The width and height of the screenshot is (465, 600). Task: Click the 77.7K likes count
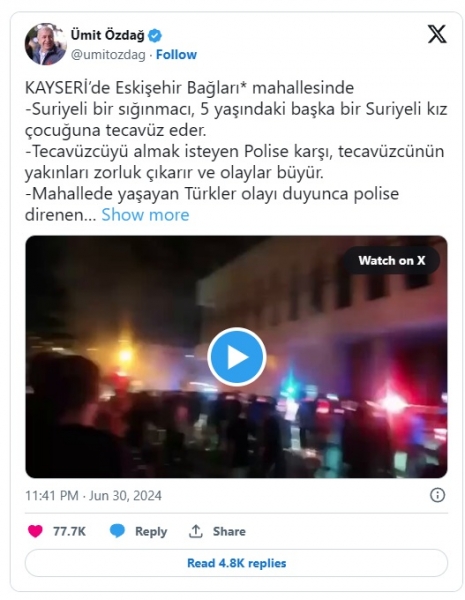(69, 531)
